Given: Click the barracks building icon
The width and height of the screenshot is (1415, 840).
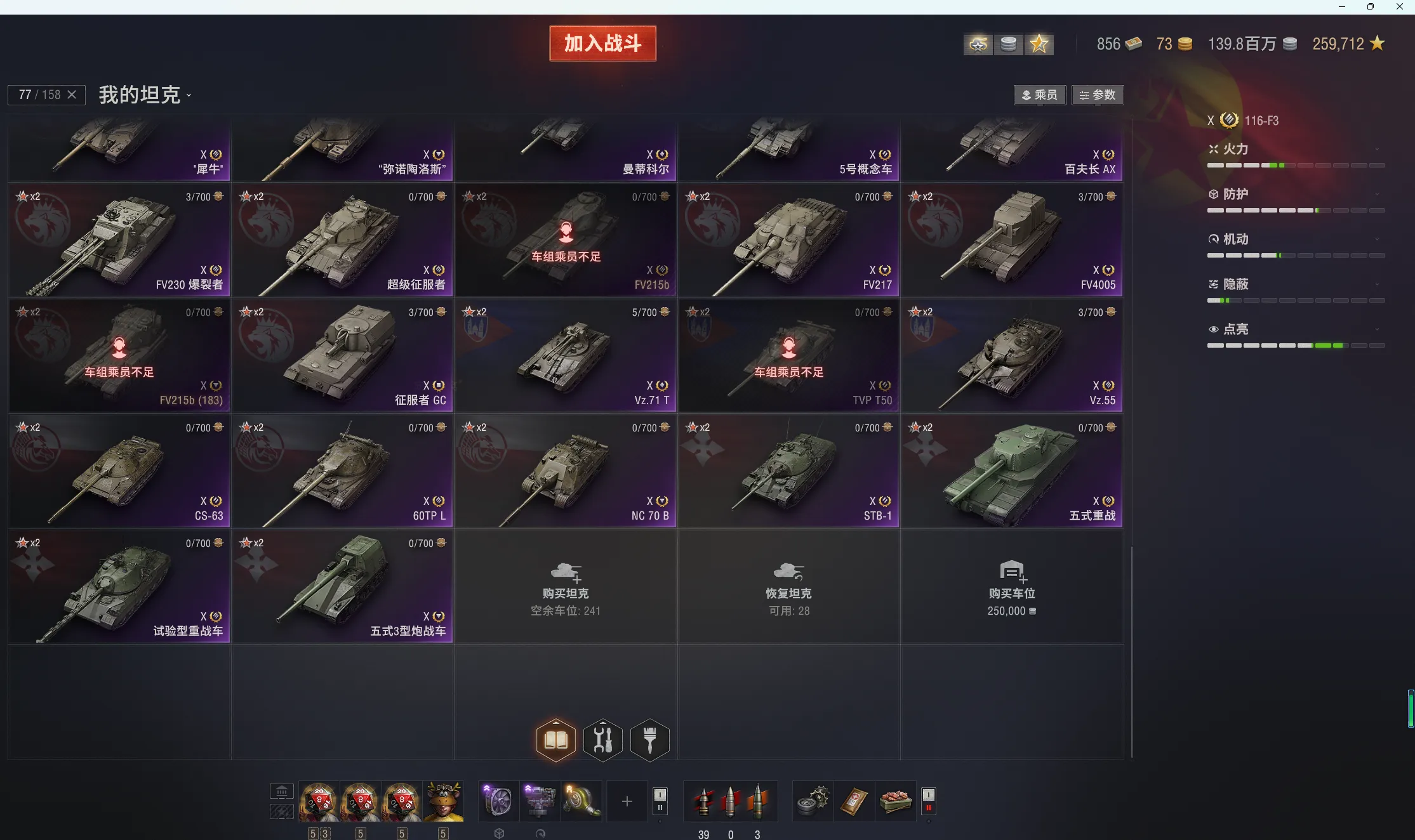Looking at the screenshot, I should (x=282, y=791).
